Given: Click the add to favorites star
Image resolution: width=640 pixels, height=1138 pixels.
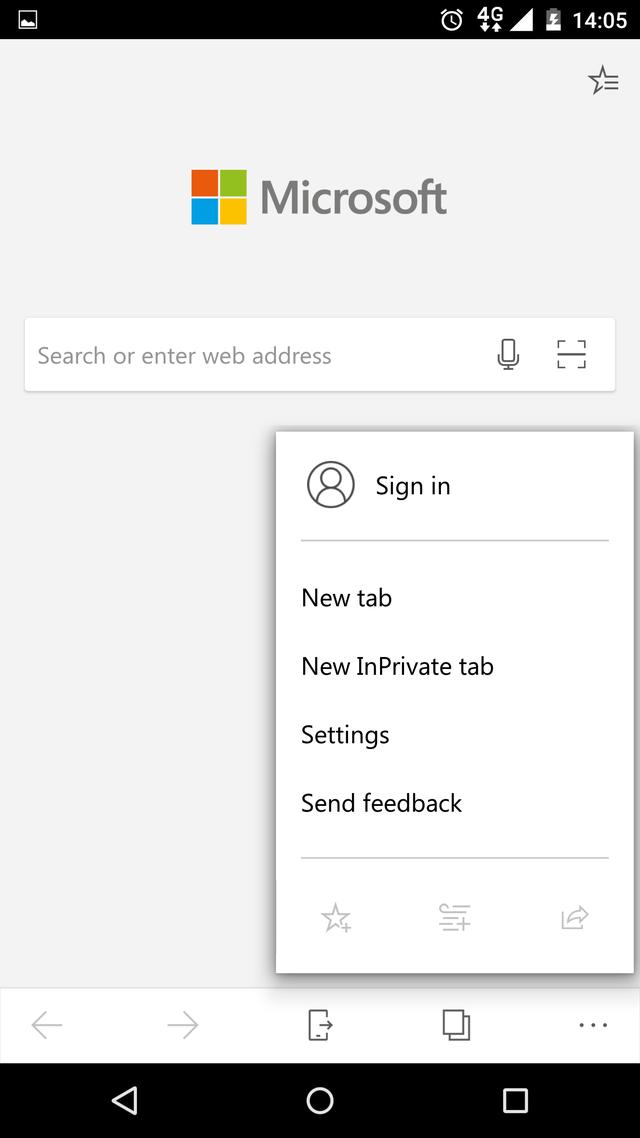Looking at the screenshot, I should point(336,918).
